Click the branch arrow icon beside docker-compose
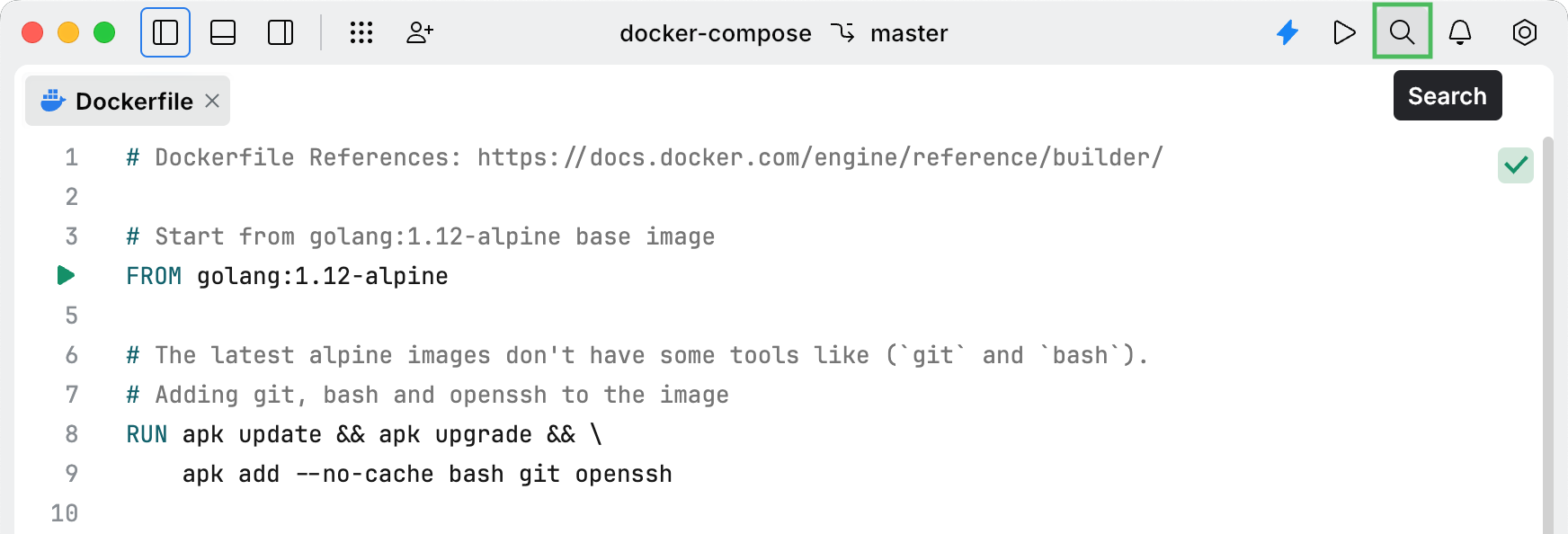1568x534 pixels. point(843,33)
